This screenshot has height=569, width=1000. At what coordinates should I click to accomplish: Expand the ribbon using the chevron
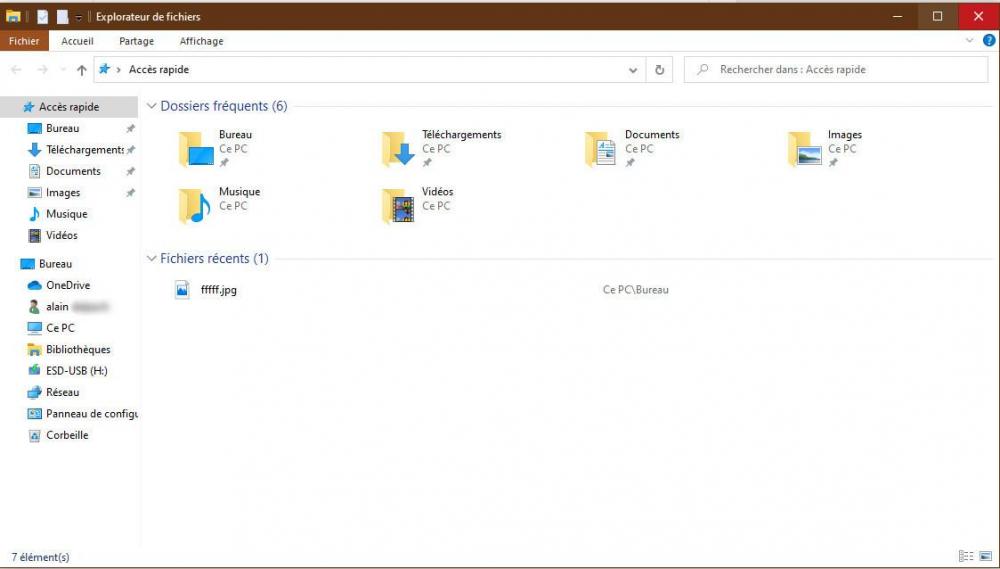(x=970, y=41)
